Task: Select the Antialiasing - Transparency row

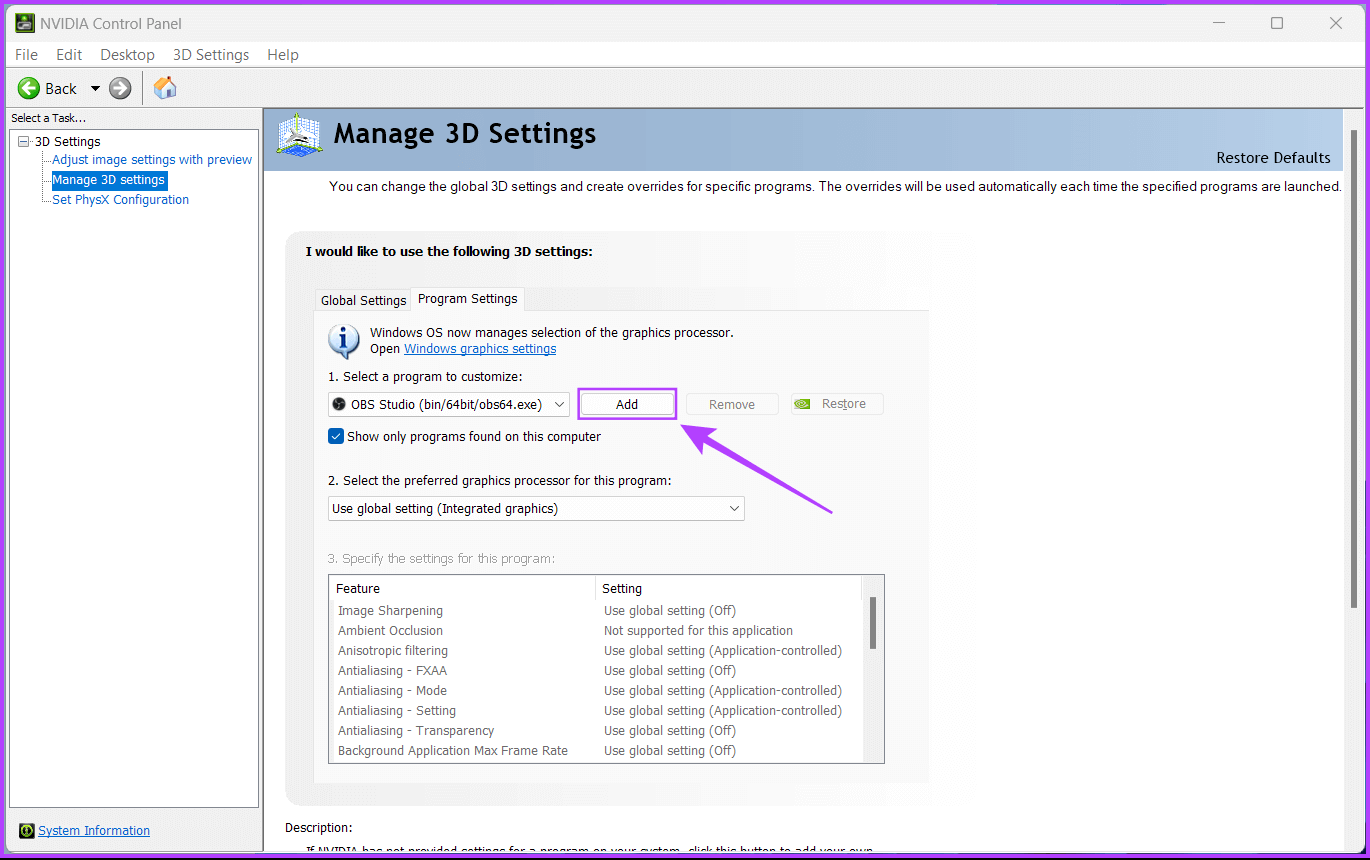Action: click(595, 731)
